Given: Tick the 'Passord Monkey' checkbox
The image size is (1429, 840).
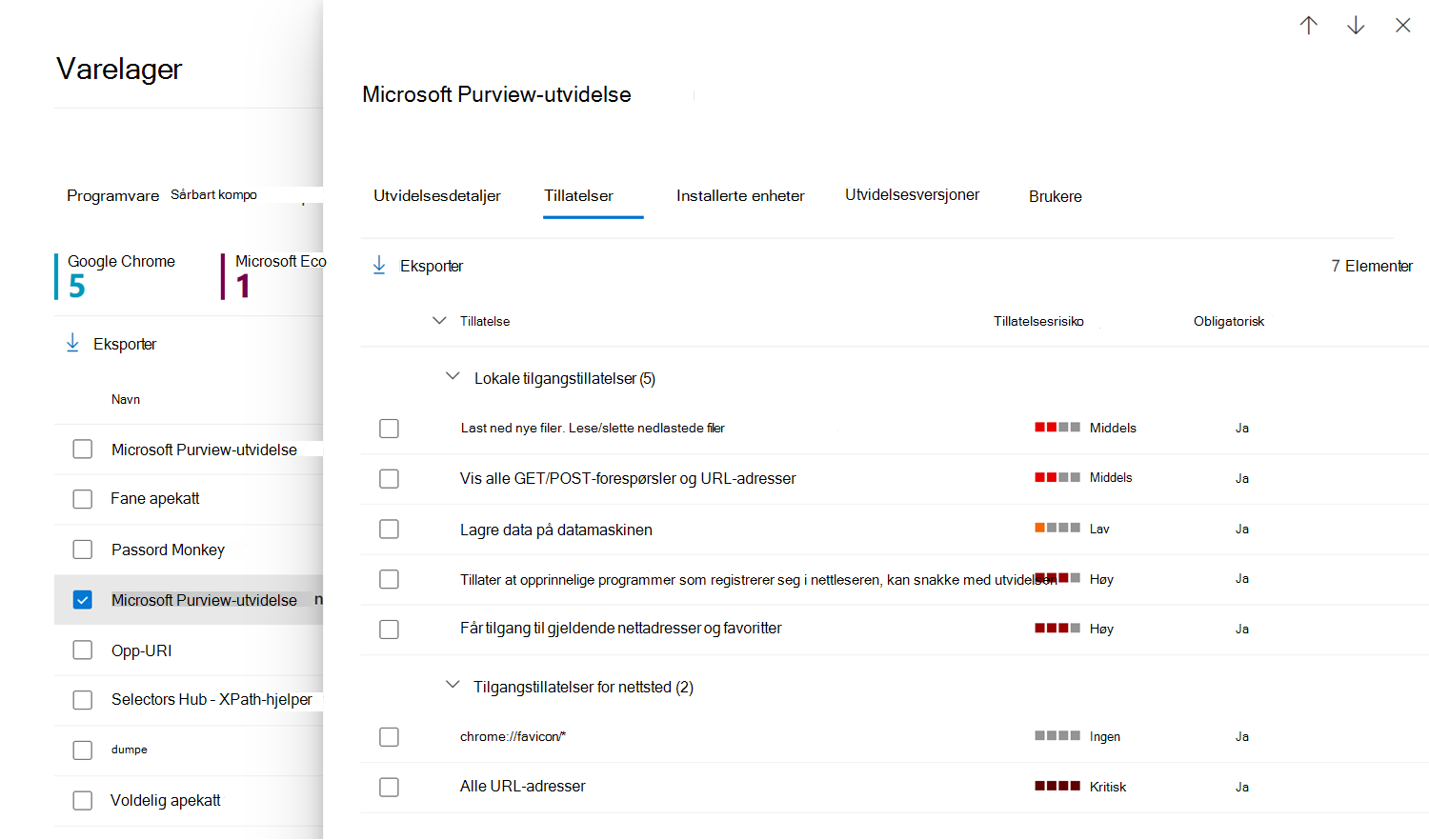Looking at the screenshot, I should 83,550.
